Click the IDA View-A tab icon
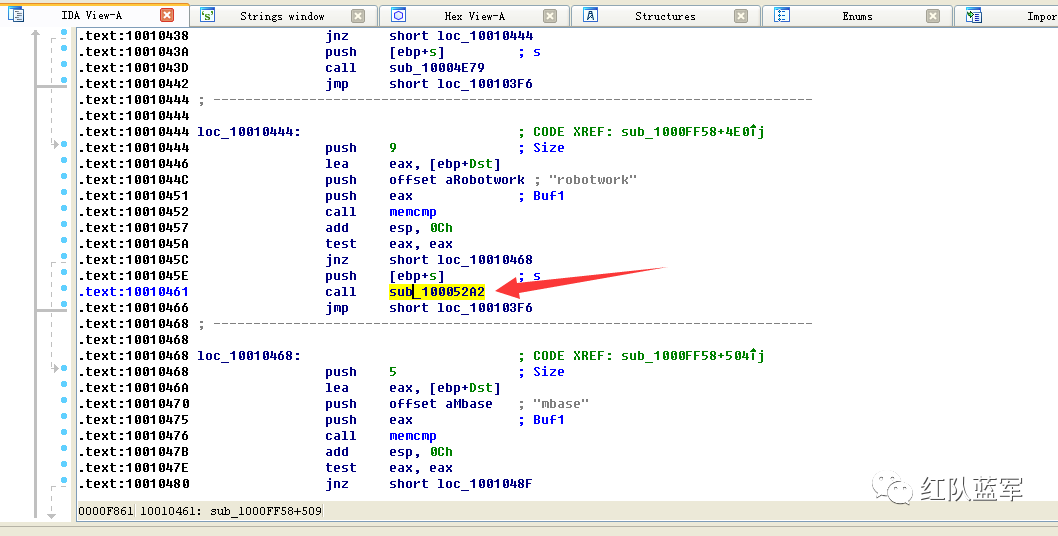The width and height of the screenshot is (1058, 536). (16, 14)
